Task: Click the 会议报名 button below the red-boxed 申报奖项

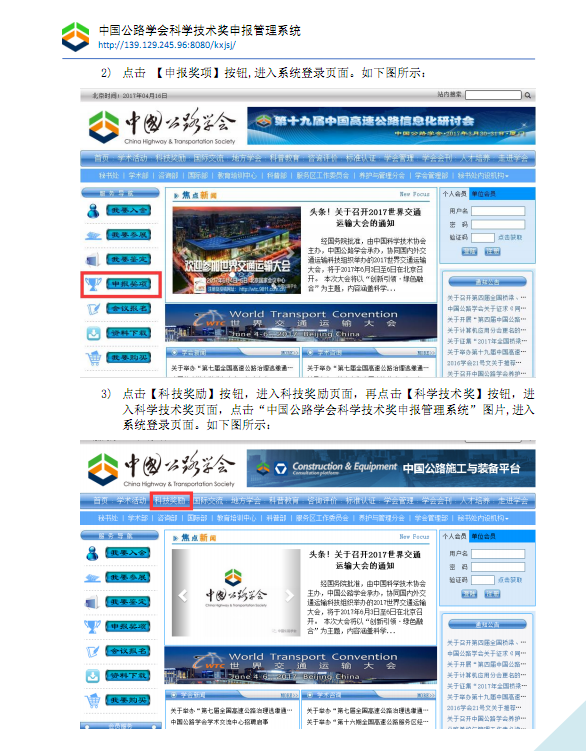Action: [x=128, y=308]
